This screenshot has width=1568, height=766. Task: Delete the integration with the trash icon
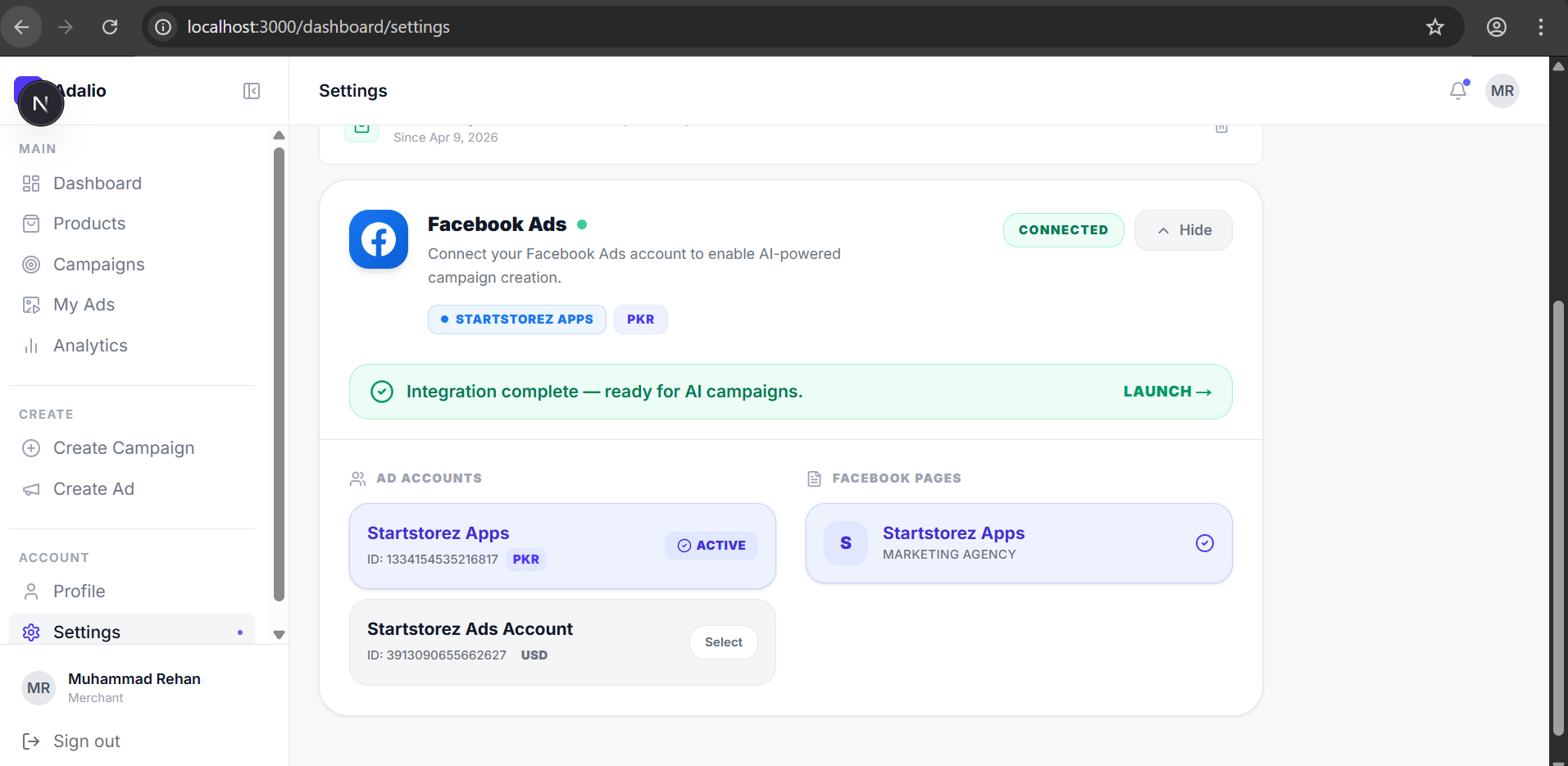click(x=1221, y=128)
